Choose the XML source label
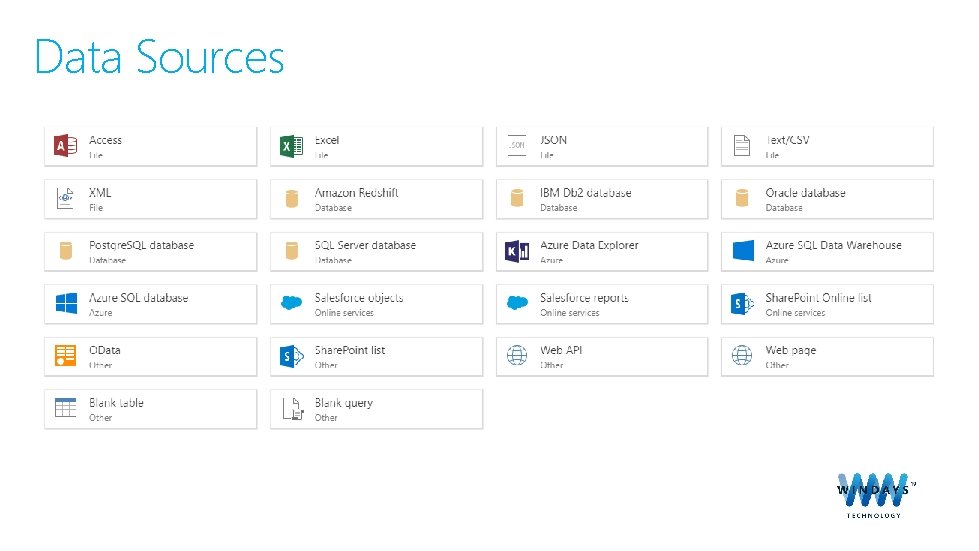 pos(101,193)
